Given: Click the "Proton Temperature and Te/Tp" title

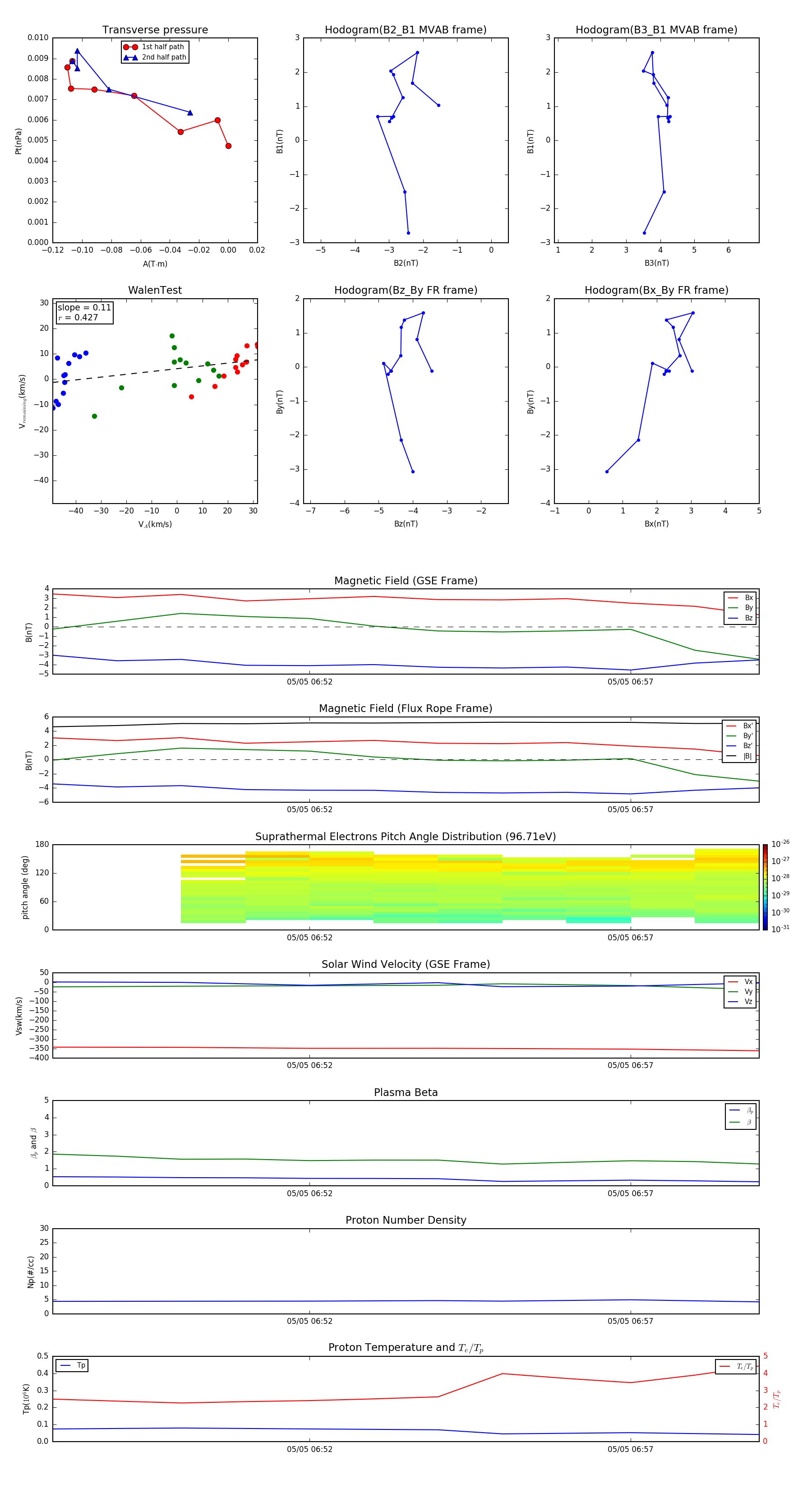Looking at the screenshot, I should 406,1348.
